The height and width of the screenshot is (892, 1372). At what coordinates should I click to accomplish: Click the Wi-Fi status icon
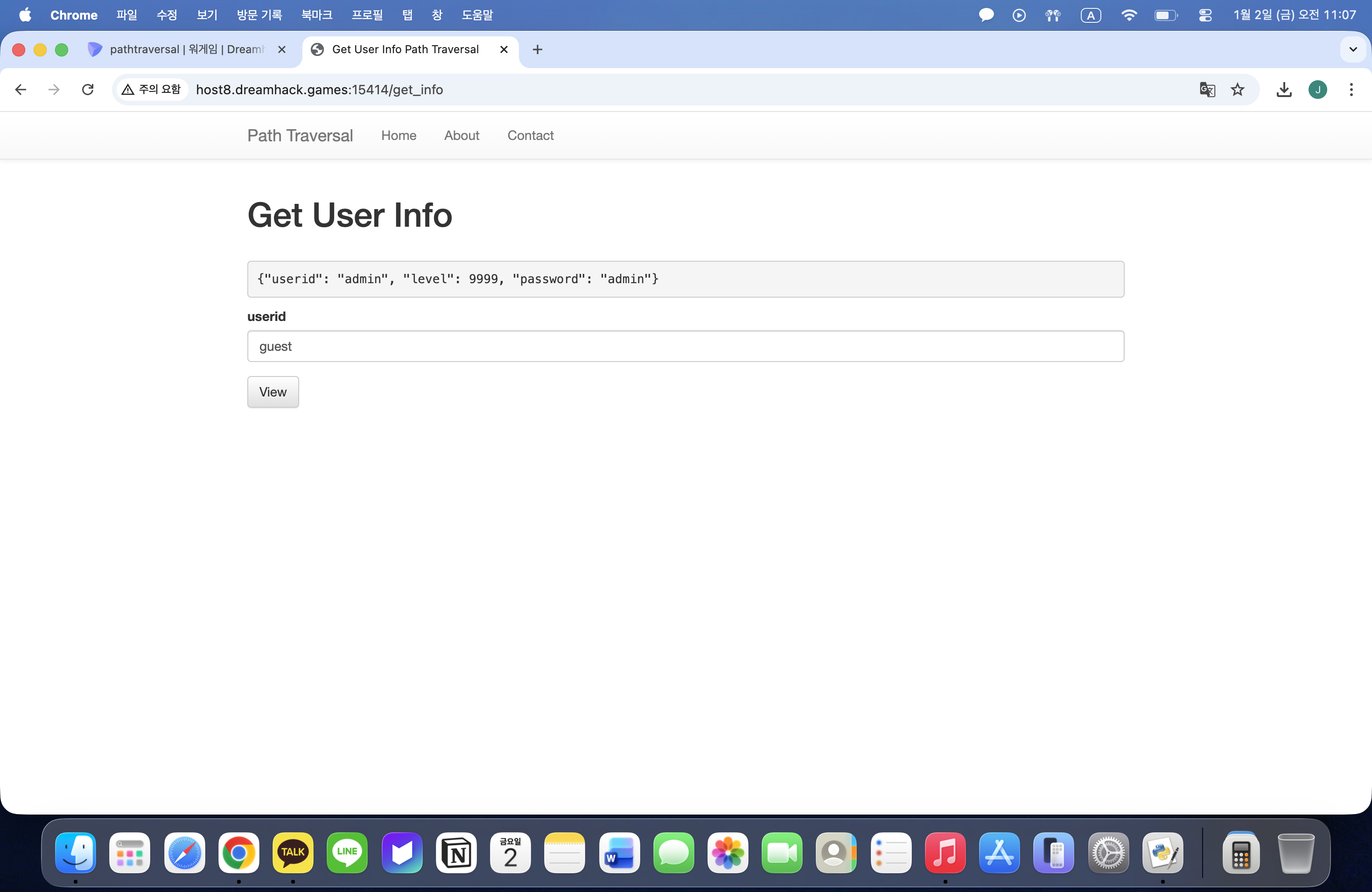(1129, 15)
